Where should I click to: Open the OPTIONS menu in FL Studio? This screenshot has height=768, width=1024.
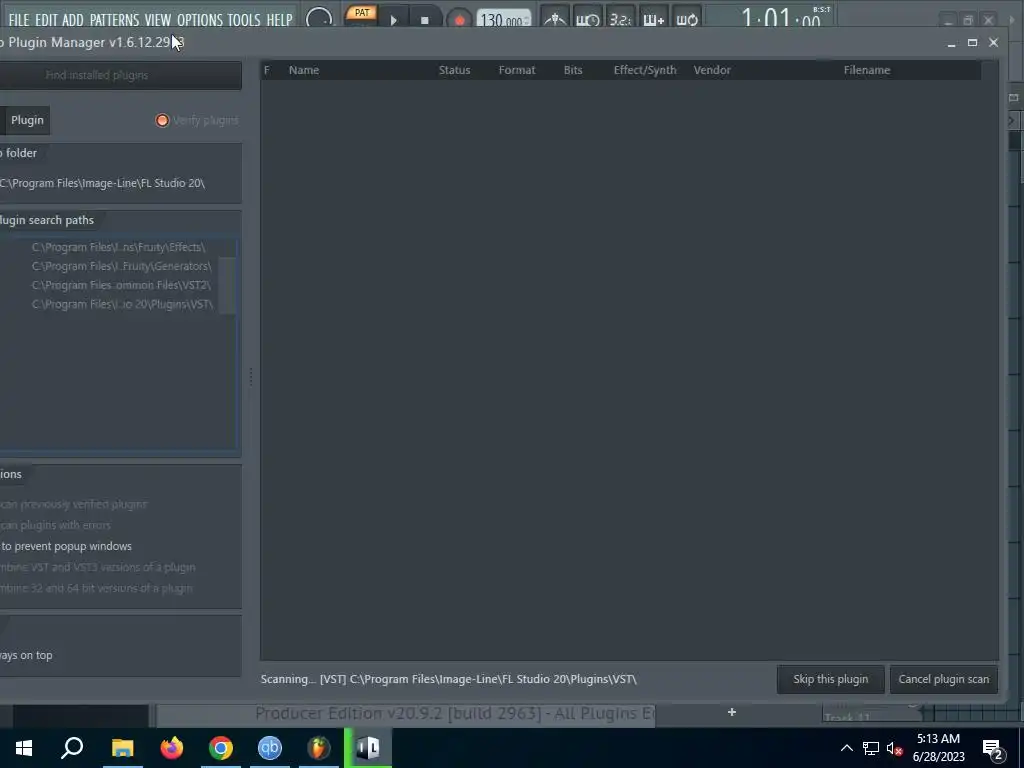[x=200, y=20]
